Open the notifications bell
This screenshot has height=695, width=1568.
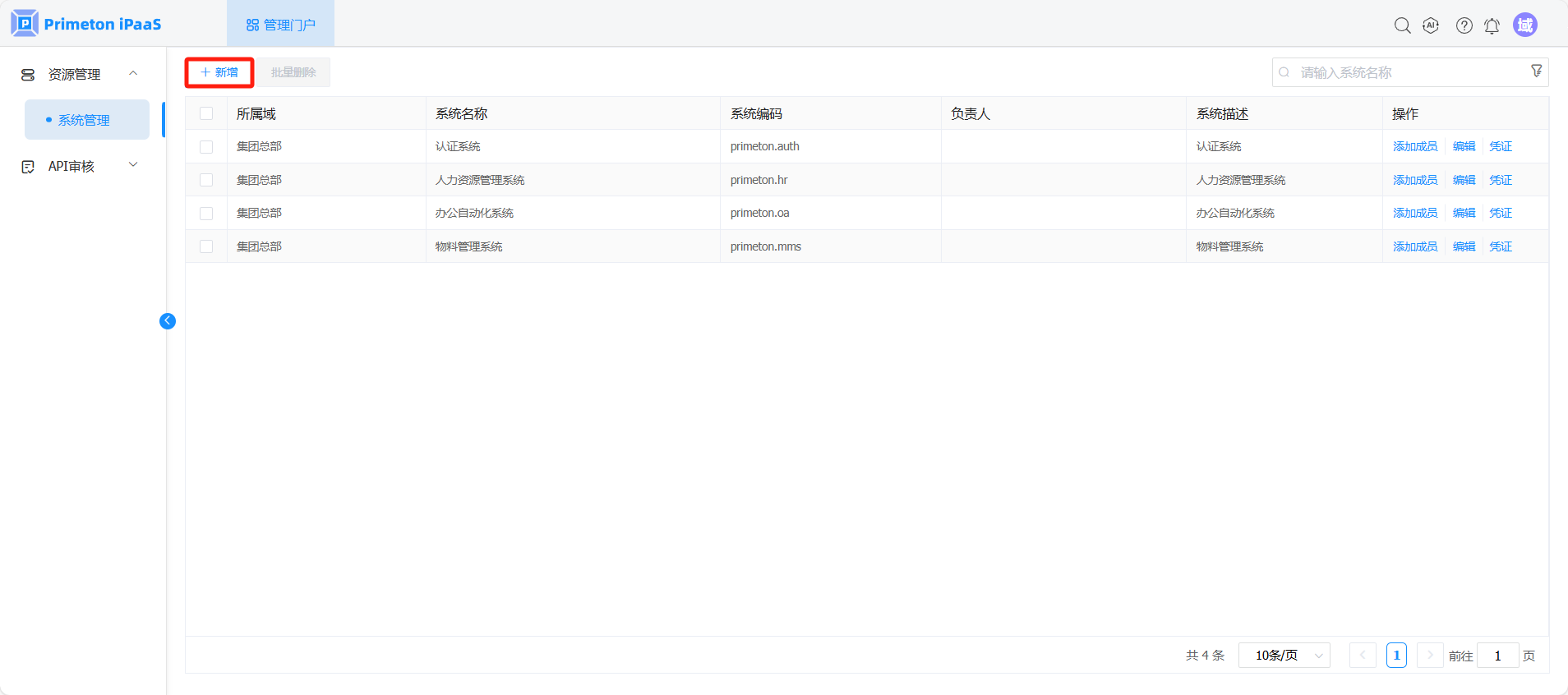tap(1492, 25)
